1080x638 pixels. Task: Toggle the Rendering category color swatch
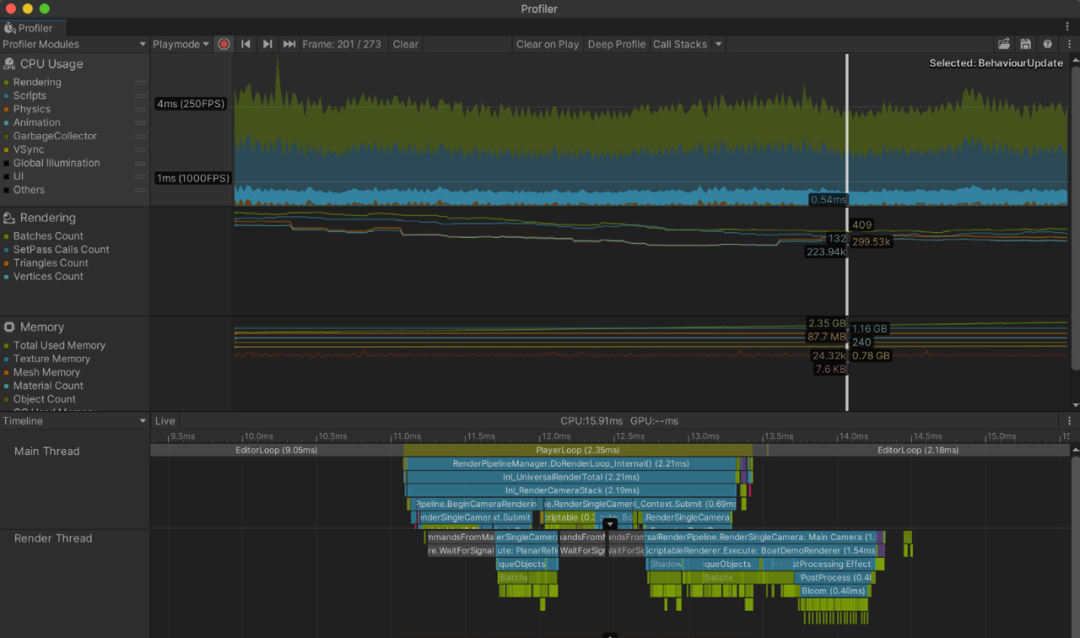[6, 82]
